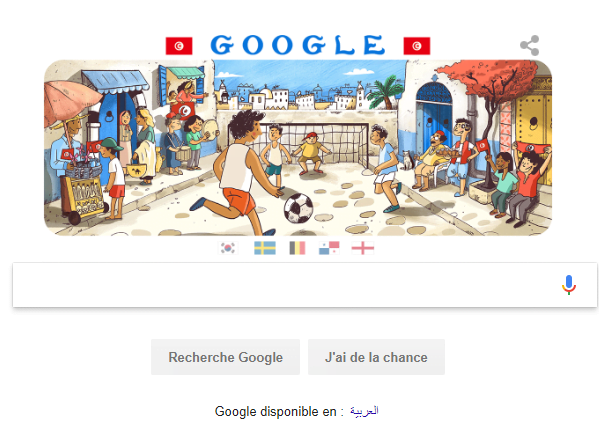599x422 pixels.
Task: Click the soccer ball in the doodle
Action: 298,208
